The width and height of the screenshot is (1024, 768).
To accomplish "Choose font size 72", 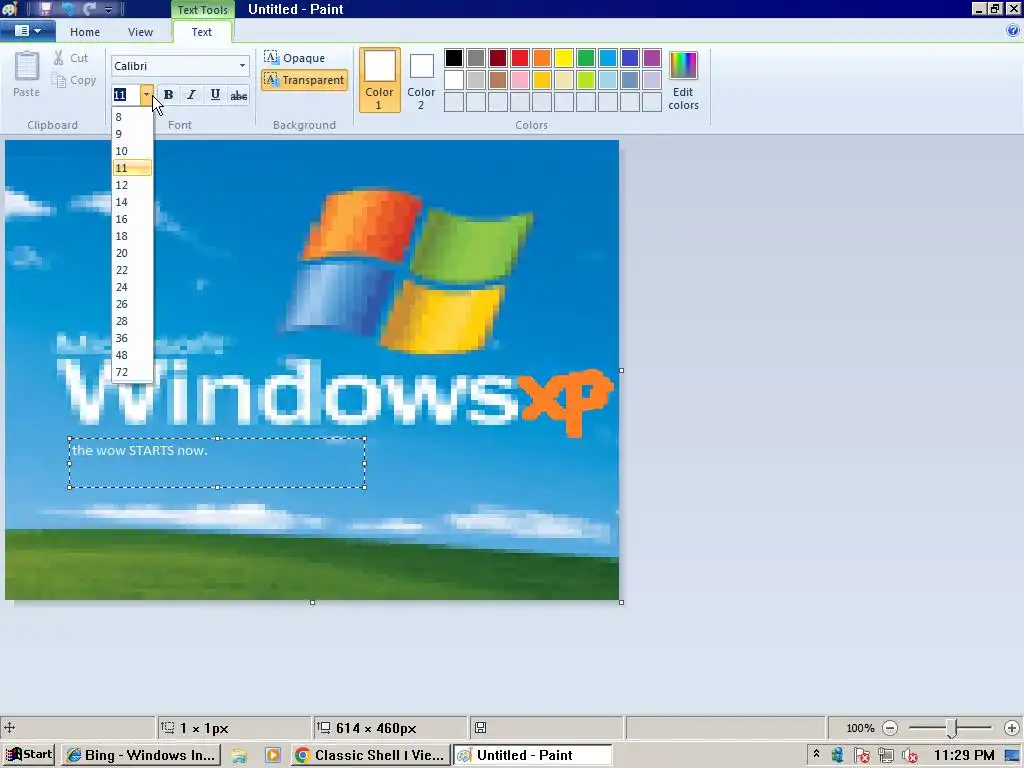I will [132, 372].
